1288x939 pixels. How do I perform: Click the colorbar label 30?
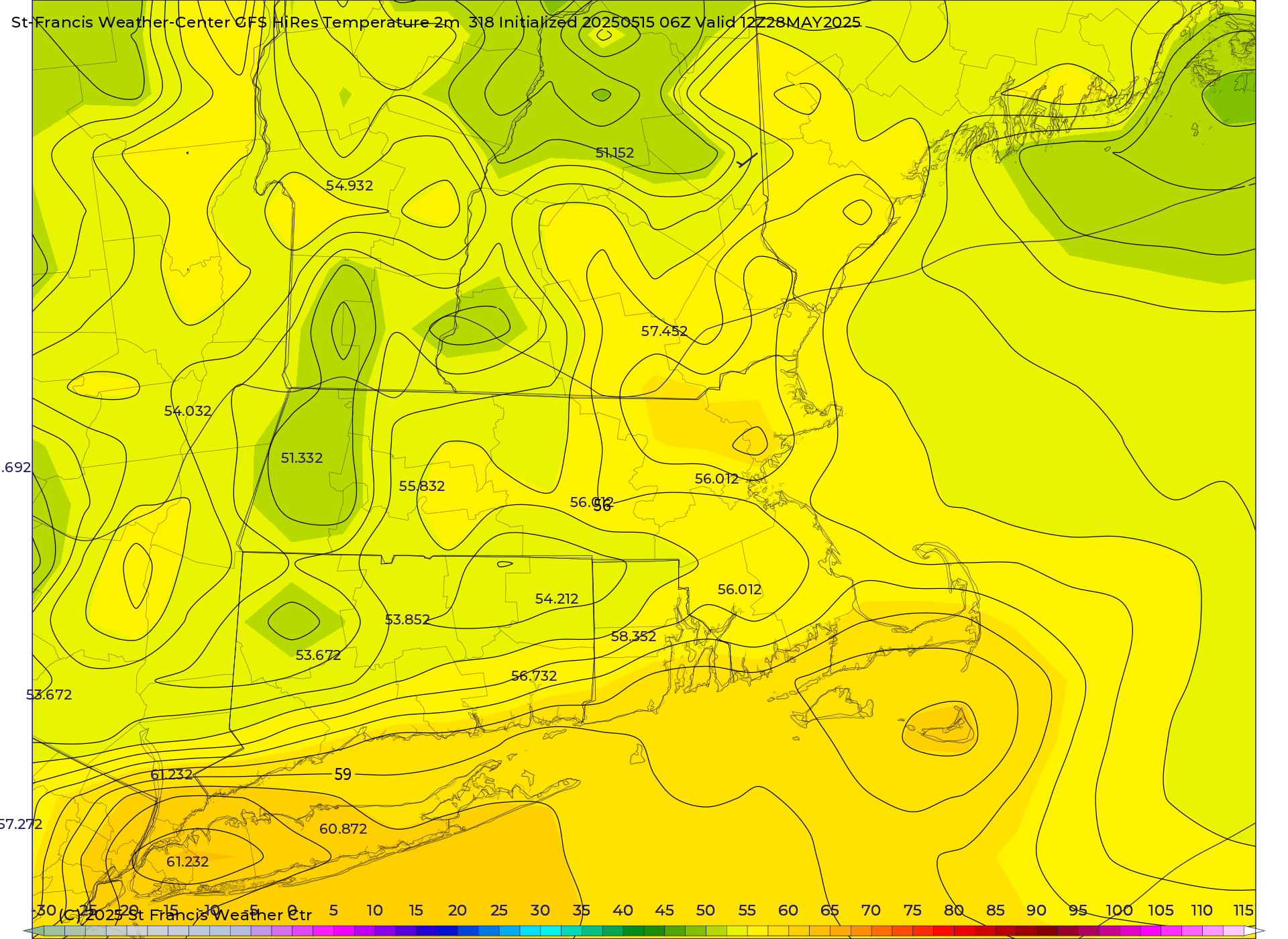pyautogui.click(x=540, y=911)
